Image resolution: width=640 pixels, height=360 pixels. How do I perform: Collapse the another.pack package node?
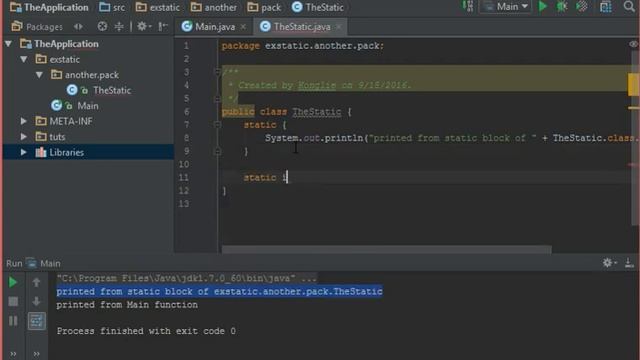(39, 75)
